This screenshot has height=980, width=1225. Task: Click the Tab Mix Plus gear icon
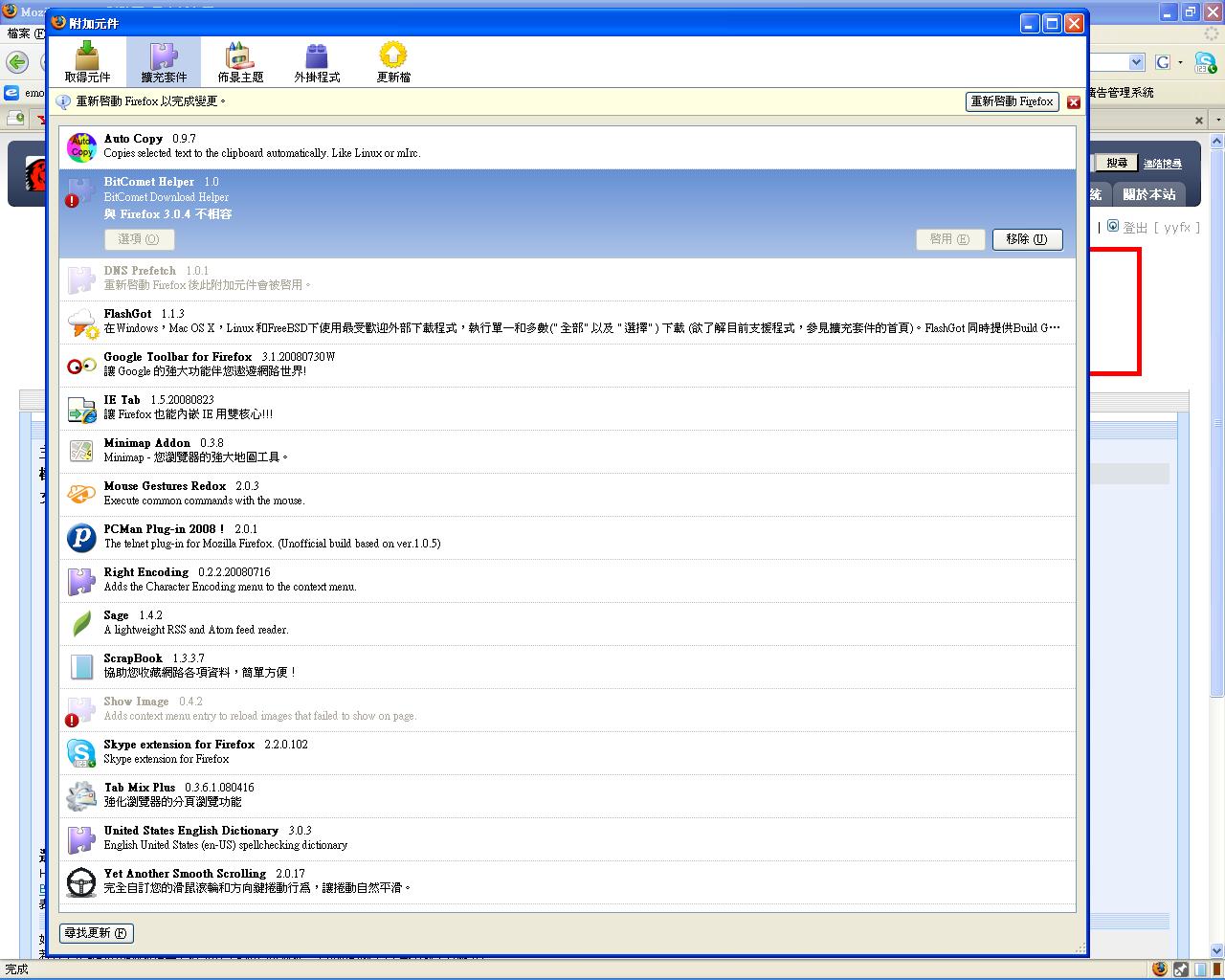pos(81,795)
